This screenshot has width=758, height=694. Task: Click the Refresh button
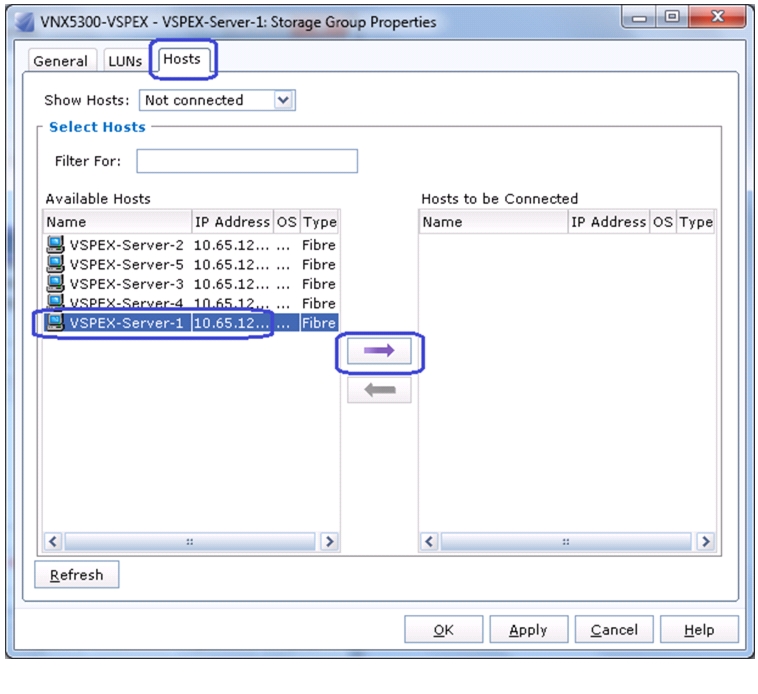click(x=76, y=575)
